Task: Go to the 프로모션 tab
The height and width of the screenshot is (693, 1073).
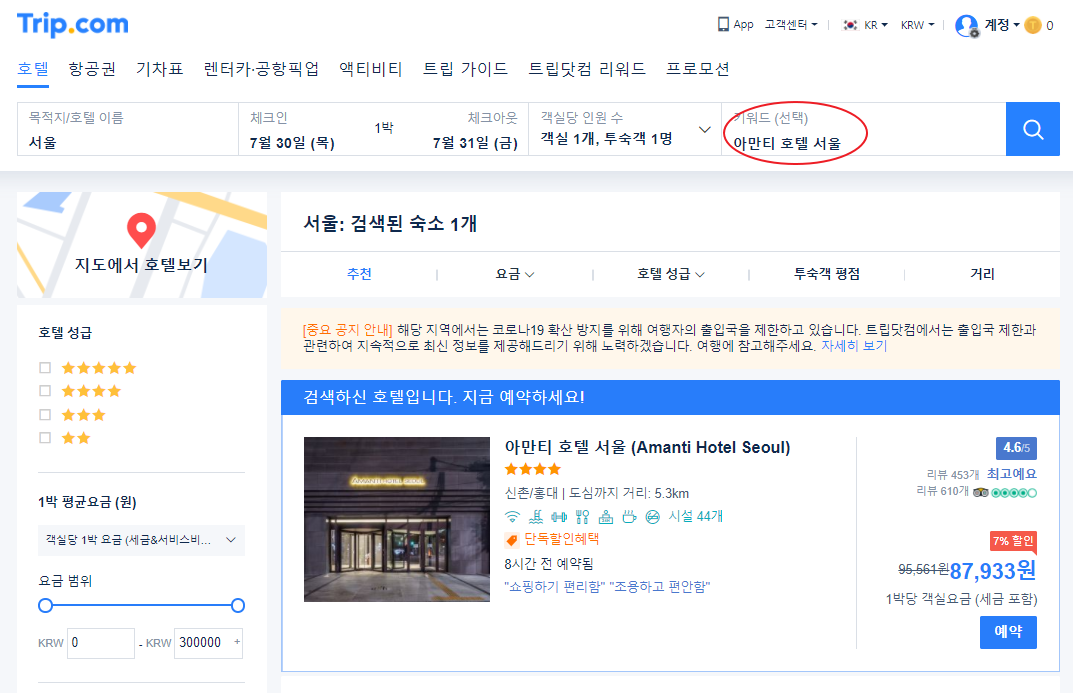Action: coord(698,69)
